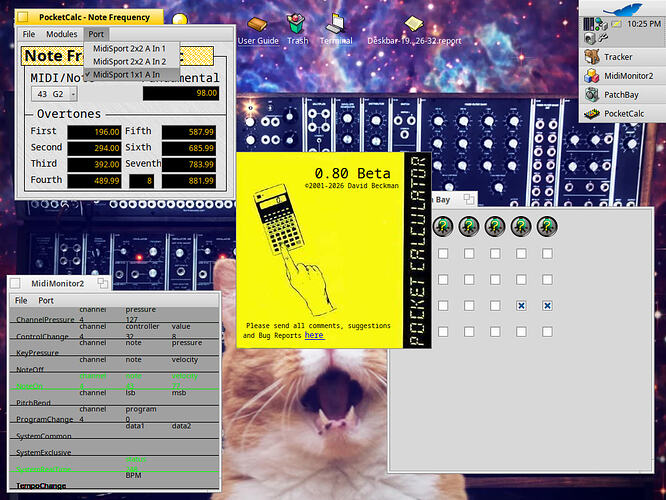Open the 43 G2 MIDI note dropdown
Screen dimensions: 666x500
point(54,94)
